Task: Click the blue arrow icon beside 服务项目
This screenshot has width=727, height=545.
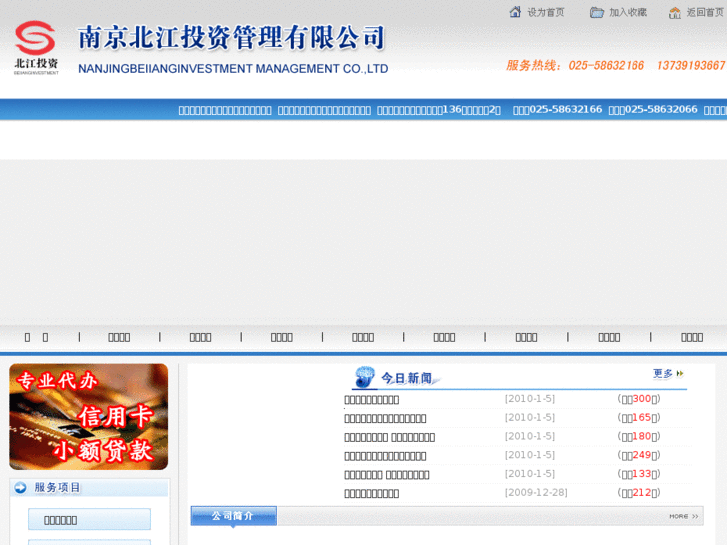Action: click(x=20, y=487)
